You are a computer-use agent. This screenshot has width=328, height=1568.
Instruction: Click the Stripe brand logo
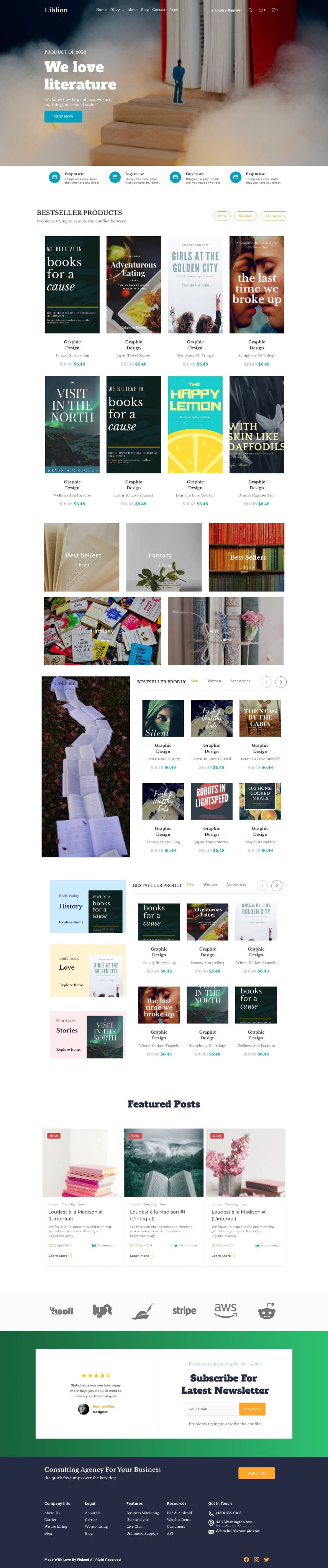point(184,1310)
